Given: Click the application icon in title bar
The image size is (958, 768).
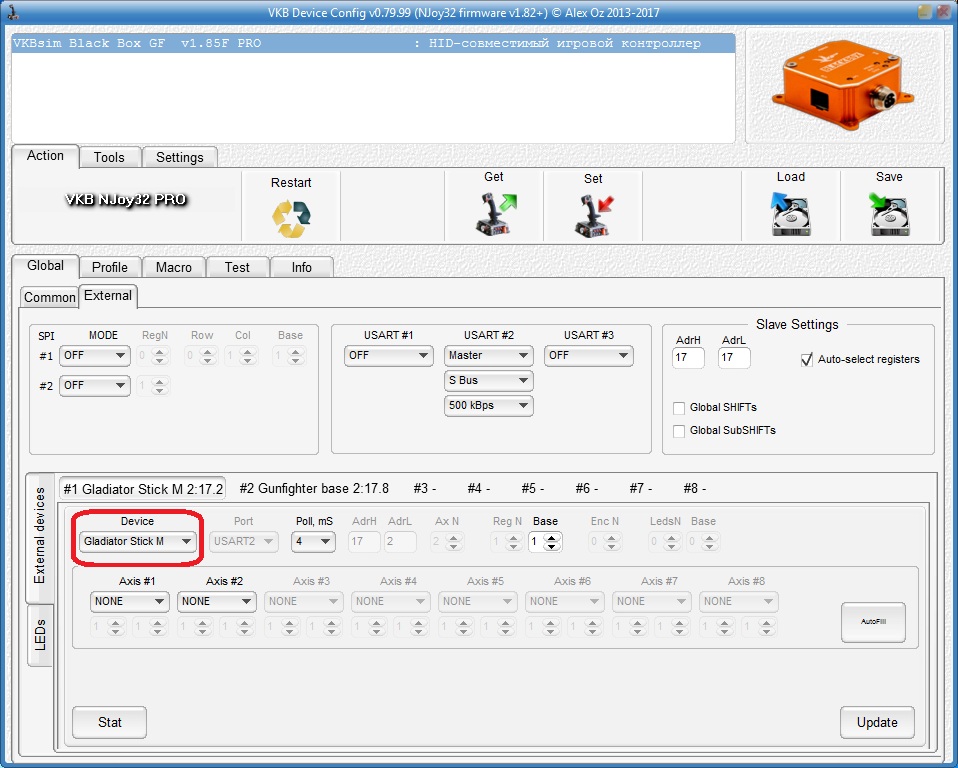Looking at the screenshot, I should (x=11, y=12).
